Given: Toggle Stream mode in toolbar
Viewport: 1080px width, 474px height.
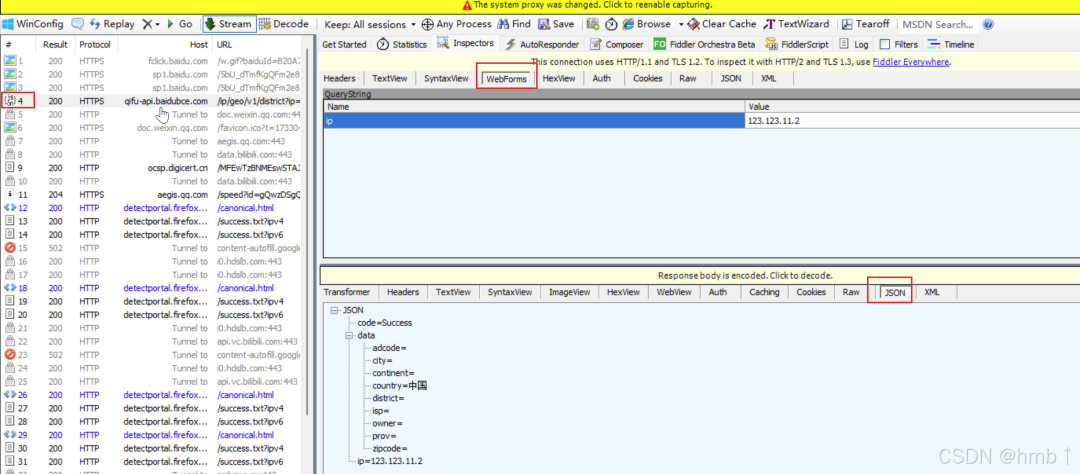Looking at the screenshot, I should 229,24.
